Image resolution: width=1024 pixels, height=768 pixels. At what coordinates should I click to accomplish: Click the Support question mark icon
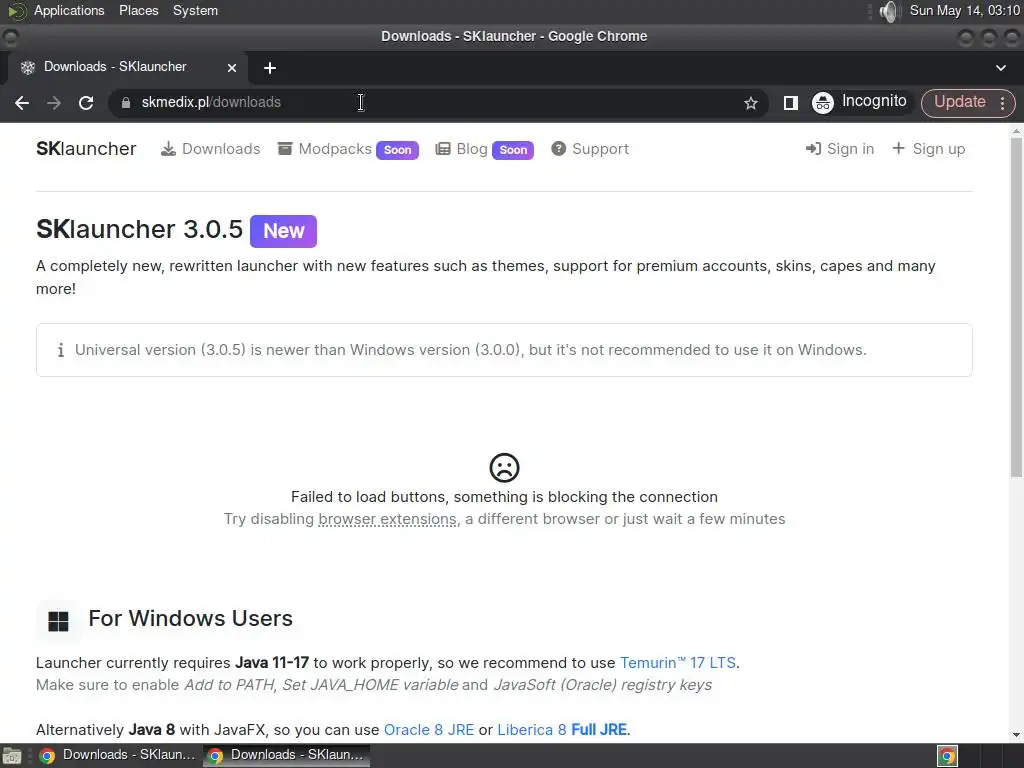click(x=558, y=149)
